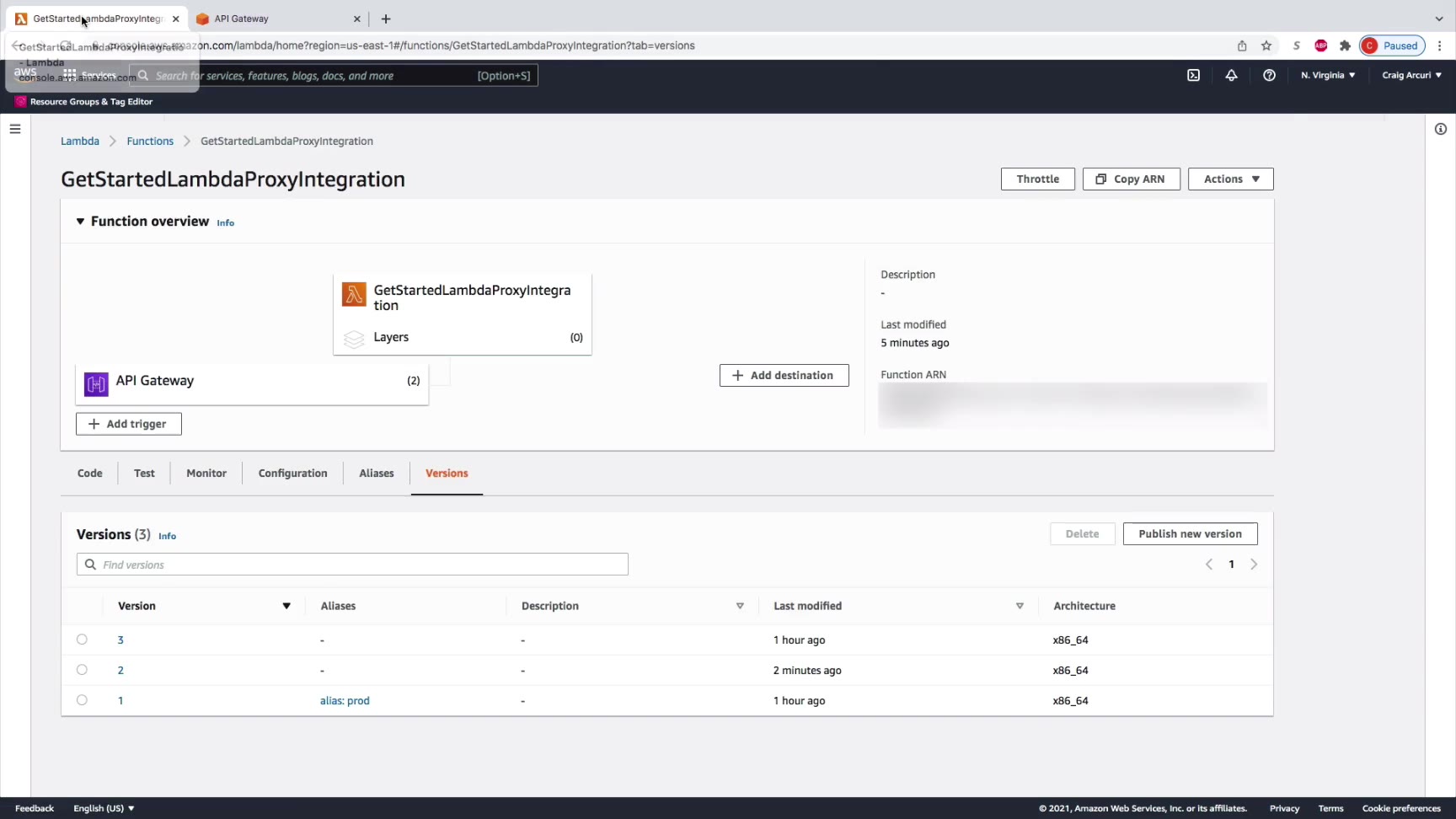Select the radio button for version 1

coord(82,700)
